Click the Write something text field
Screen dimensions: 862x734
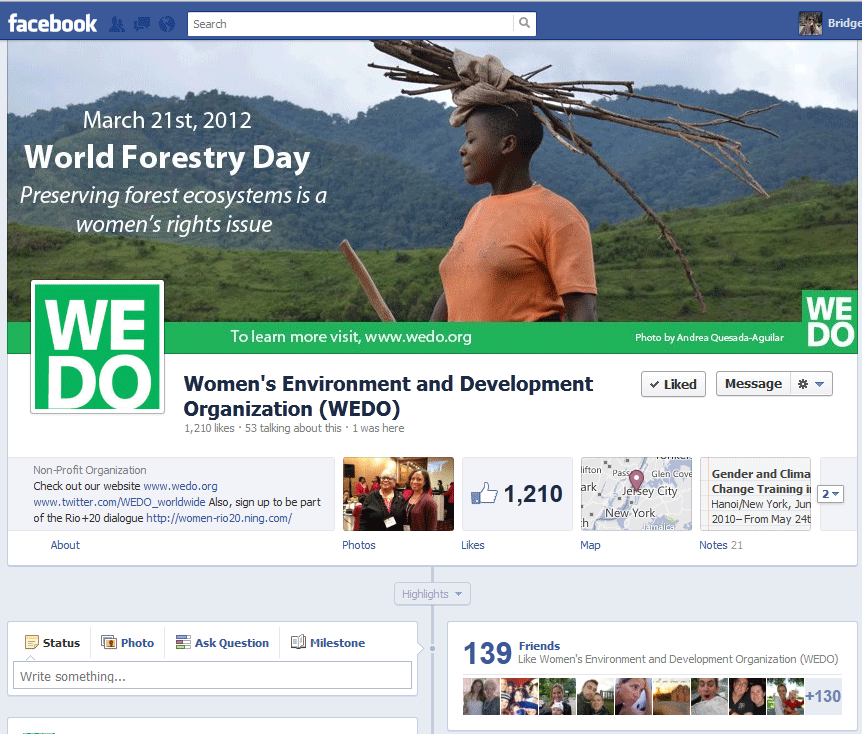click(x=212, y=676)
